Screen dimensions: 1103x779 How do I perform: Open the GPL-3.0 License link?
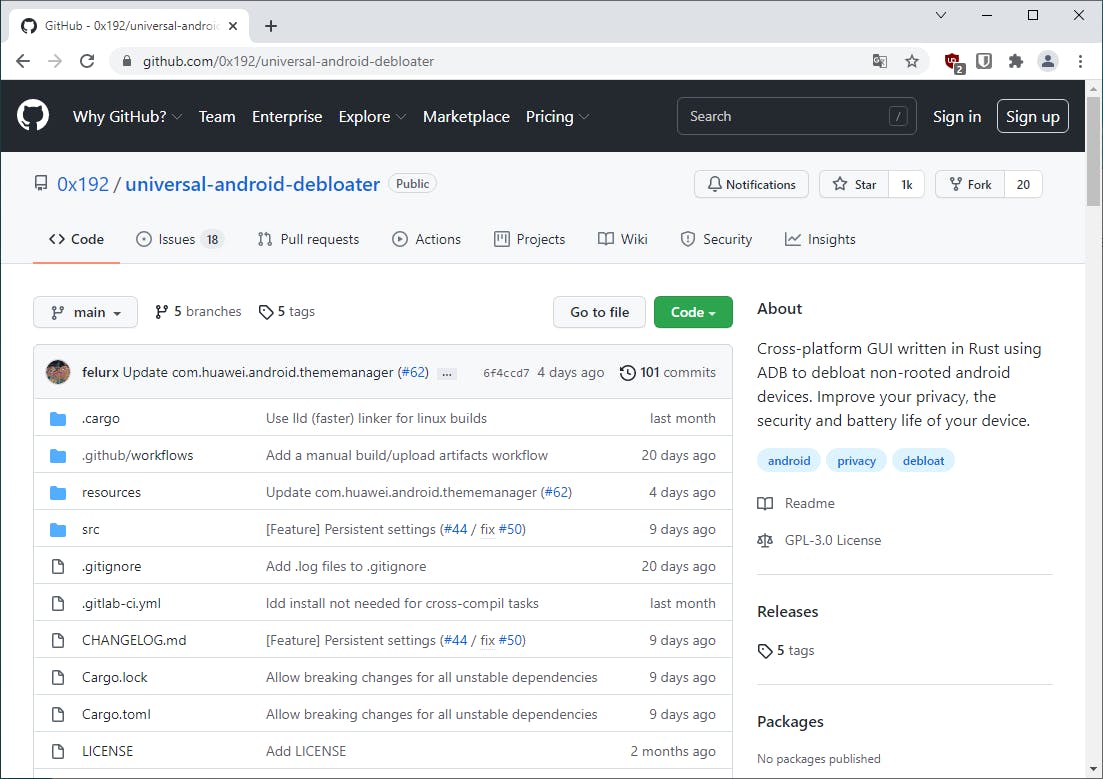(832, 540)
